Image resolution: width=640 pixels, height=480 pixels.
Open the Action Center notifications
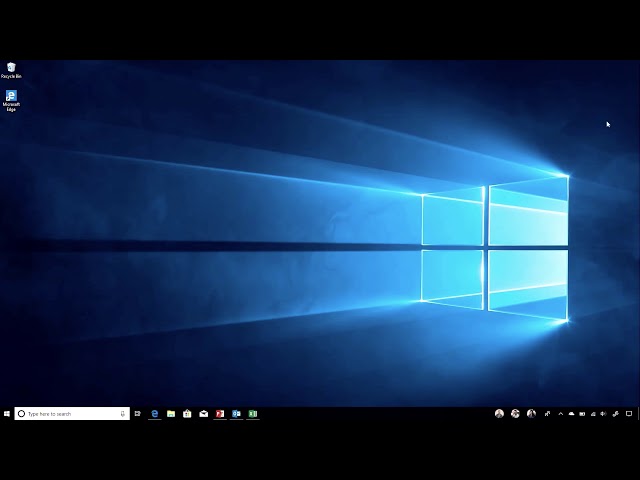629,413
